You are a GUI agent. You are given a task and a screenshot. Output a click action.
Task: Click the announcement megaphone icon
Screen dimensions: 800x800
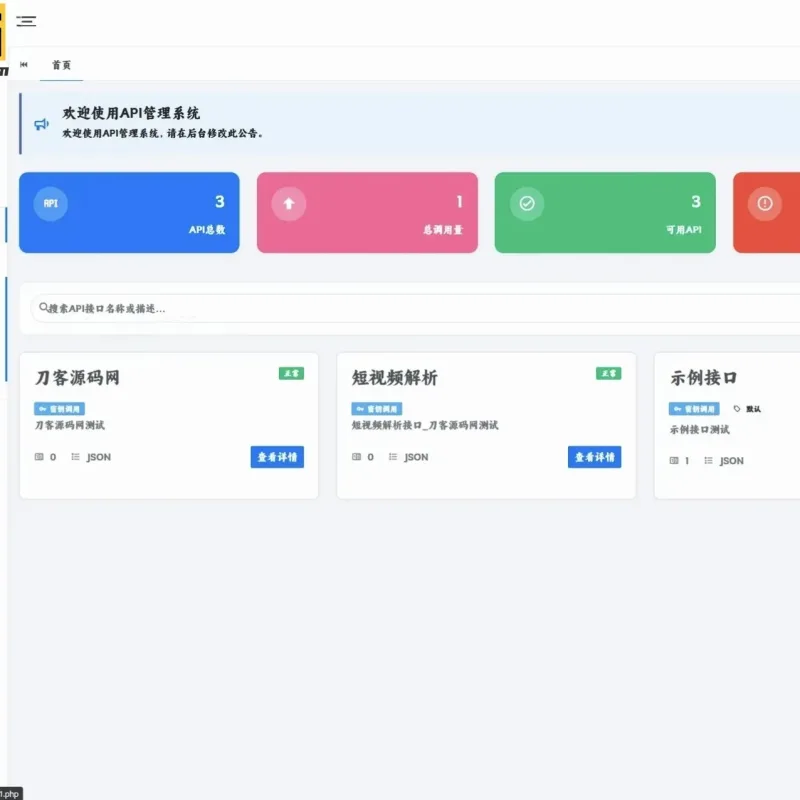41,124
